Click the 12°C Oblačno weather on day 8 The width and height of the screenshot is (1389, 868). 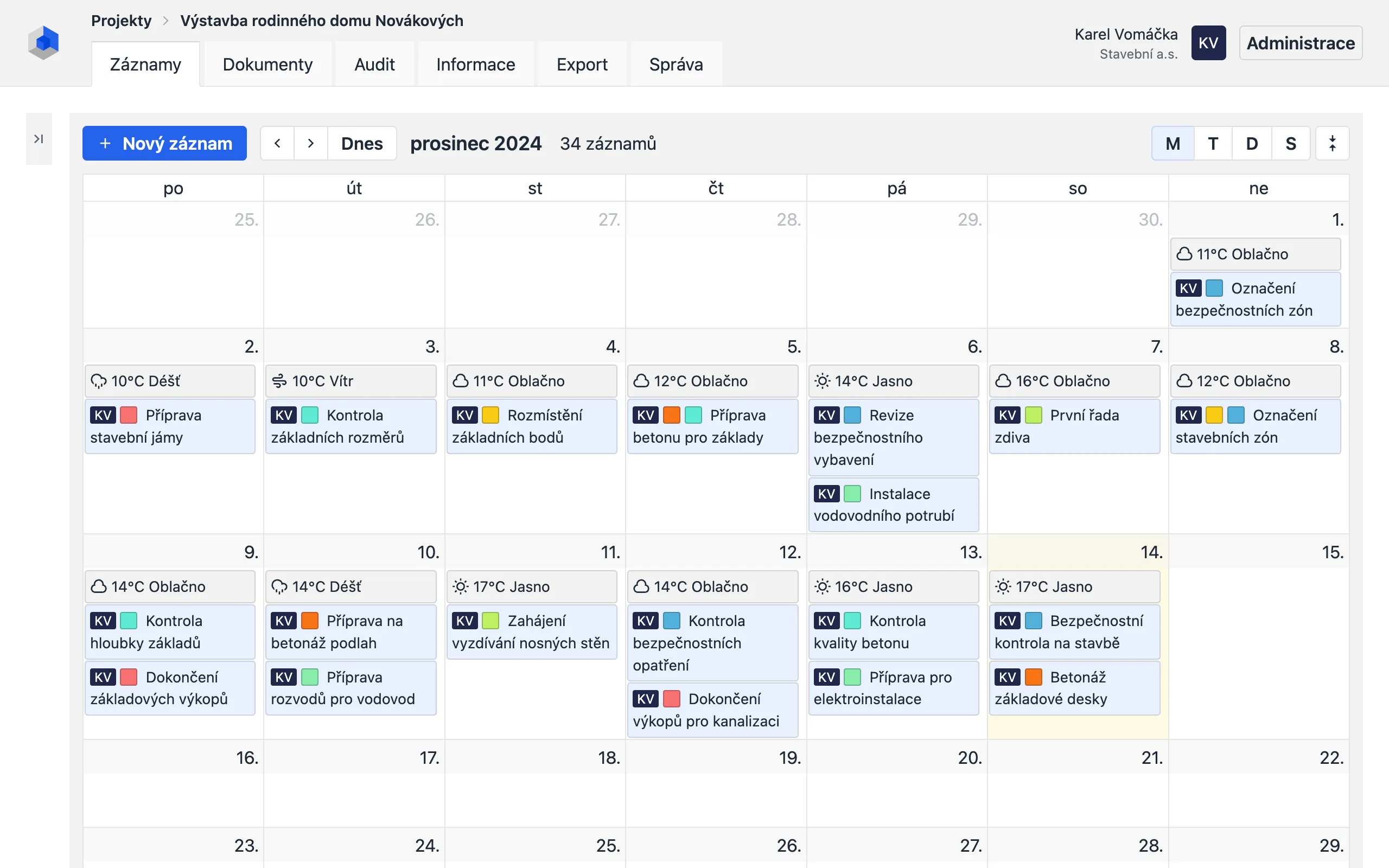point(1256,381)
